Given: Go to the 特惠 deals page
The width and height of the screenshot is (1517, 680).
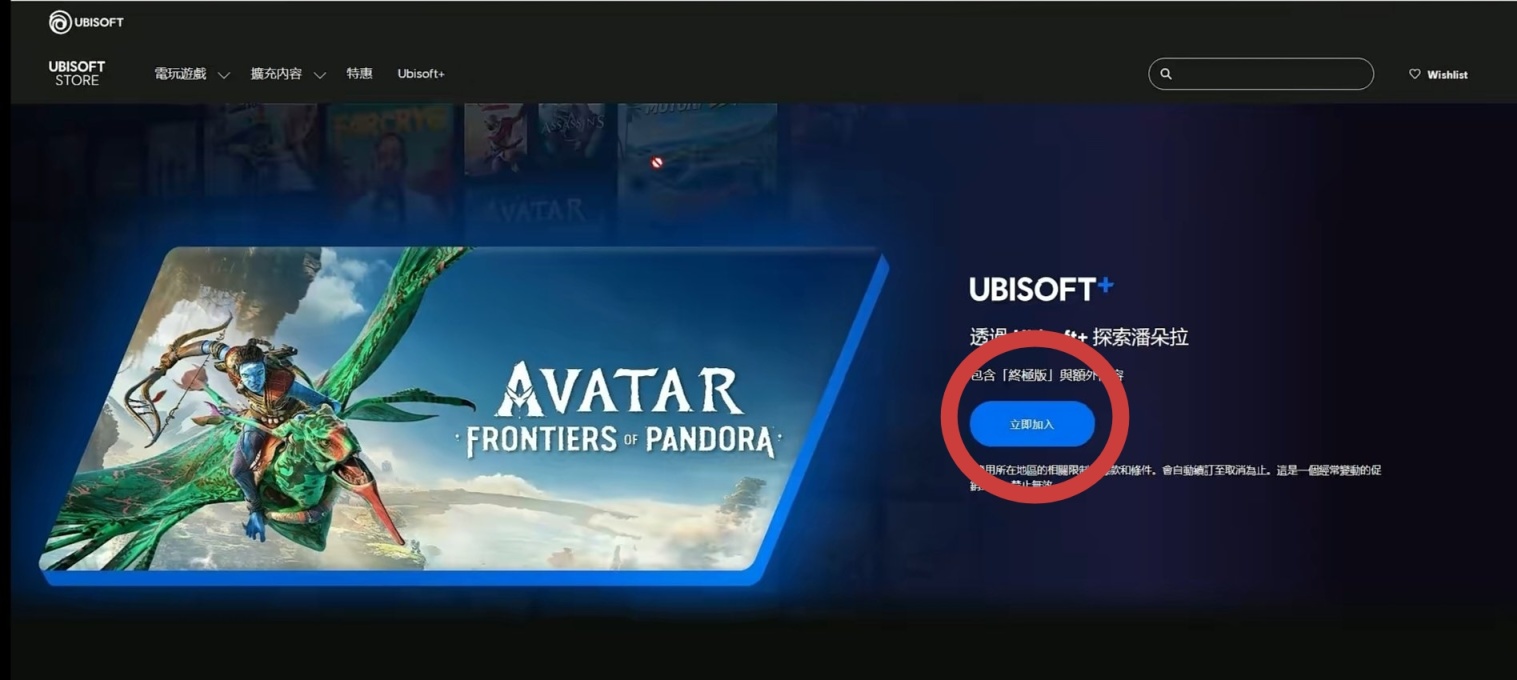Looking at the screenshot, I should (360, 74).
